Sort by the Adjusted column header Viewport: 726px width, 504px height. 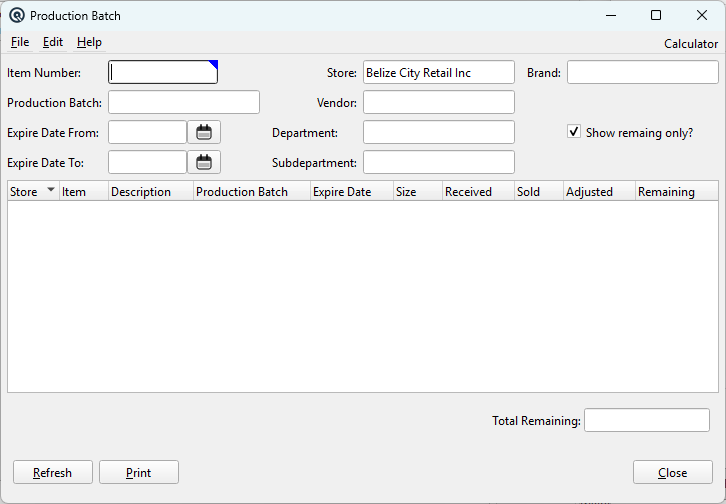pyautogui.click(x=599, y=192)
